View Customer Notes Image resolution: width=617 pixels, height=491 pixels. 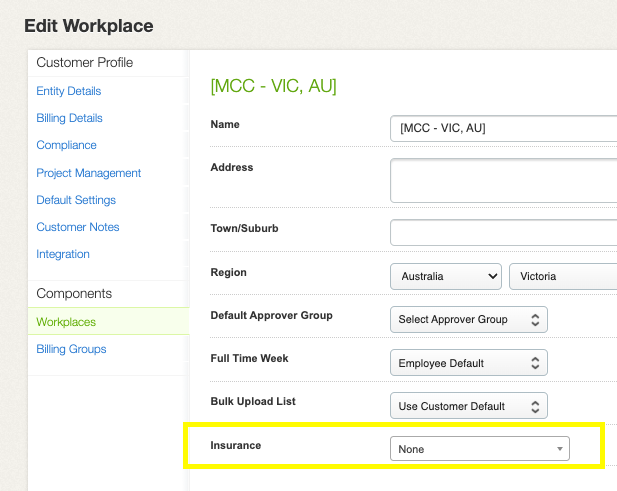pos(78,227)
